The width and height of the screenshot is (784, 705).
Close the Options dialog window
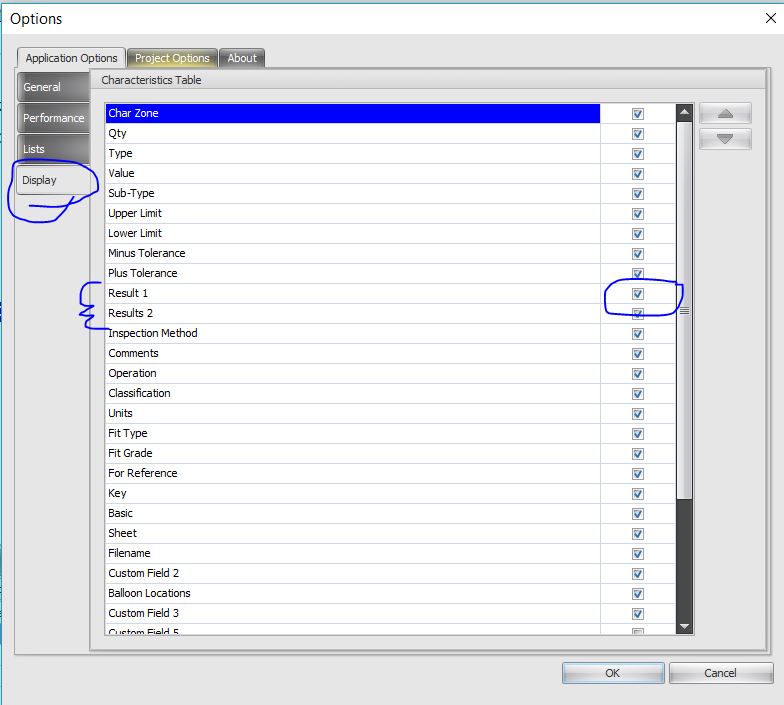(768, 18)
